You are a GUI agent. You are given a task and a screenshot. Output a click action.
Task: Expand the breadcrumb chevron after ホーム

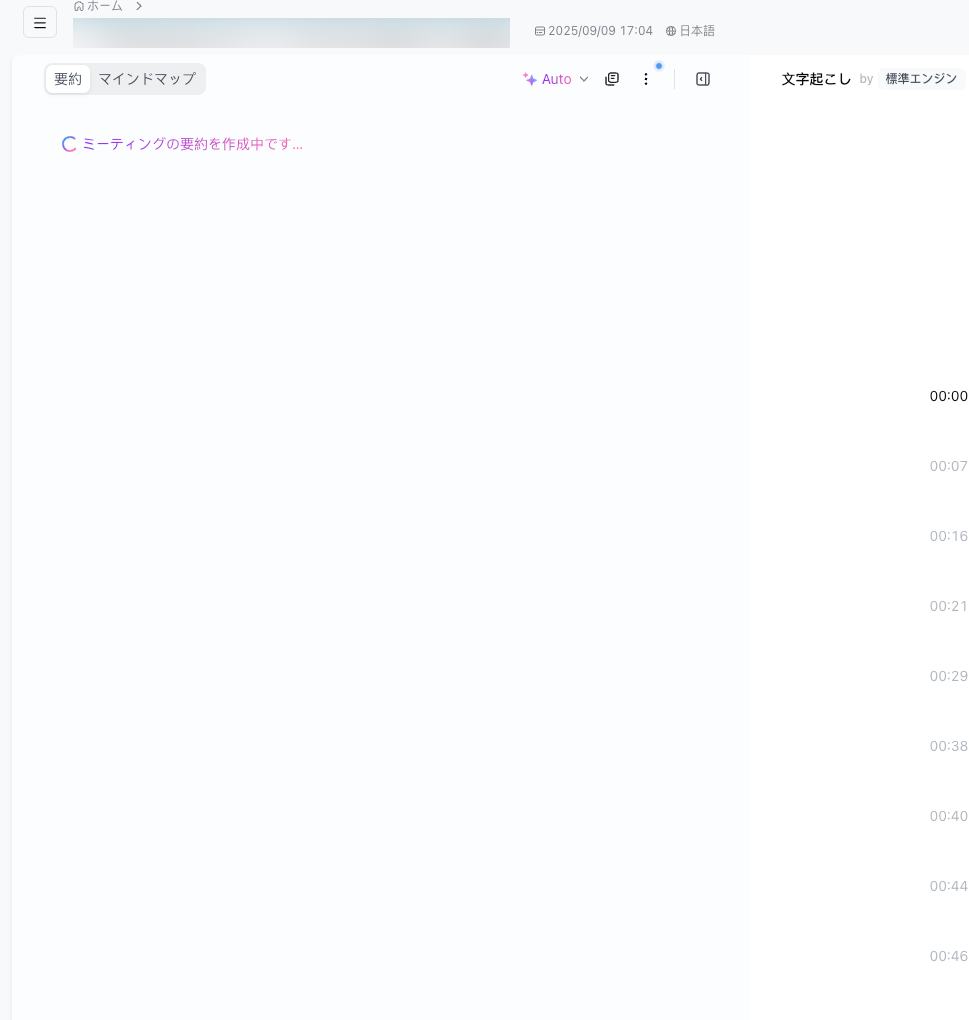coord(139,6)
